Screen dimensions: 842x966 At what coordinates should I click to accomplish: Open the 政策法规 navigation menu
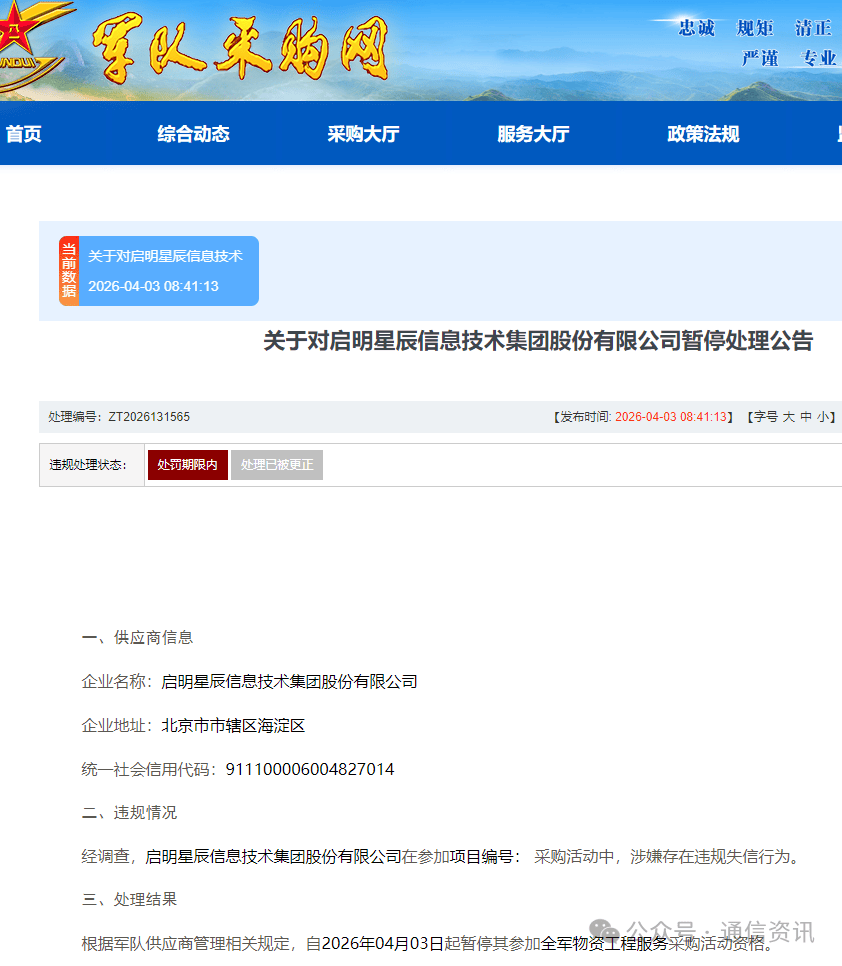(703, 133)
